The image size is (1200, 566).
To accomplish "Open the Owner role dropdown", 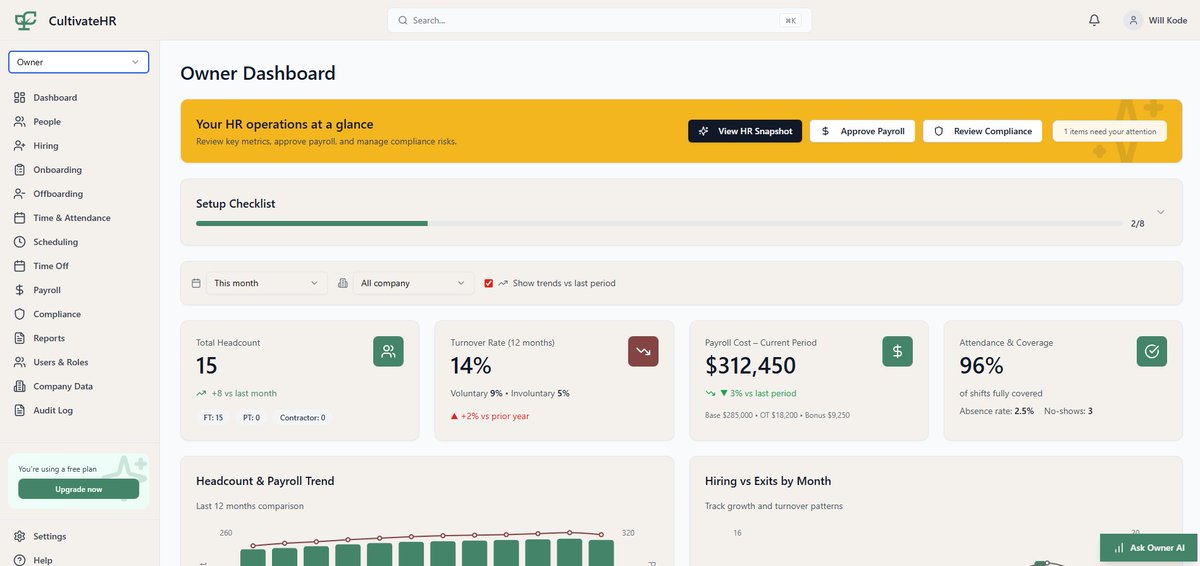I will click(78, 62).
